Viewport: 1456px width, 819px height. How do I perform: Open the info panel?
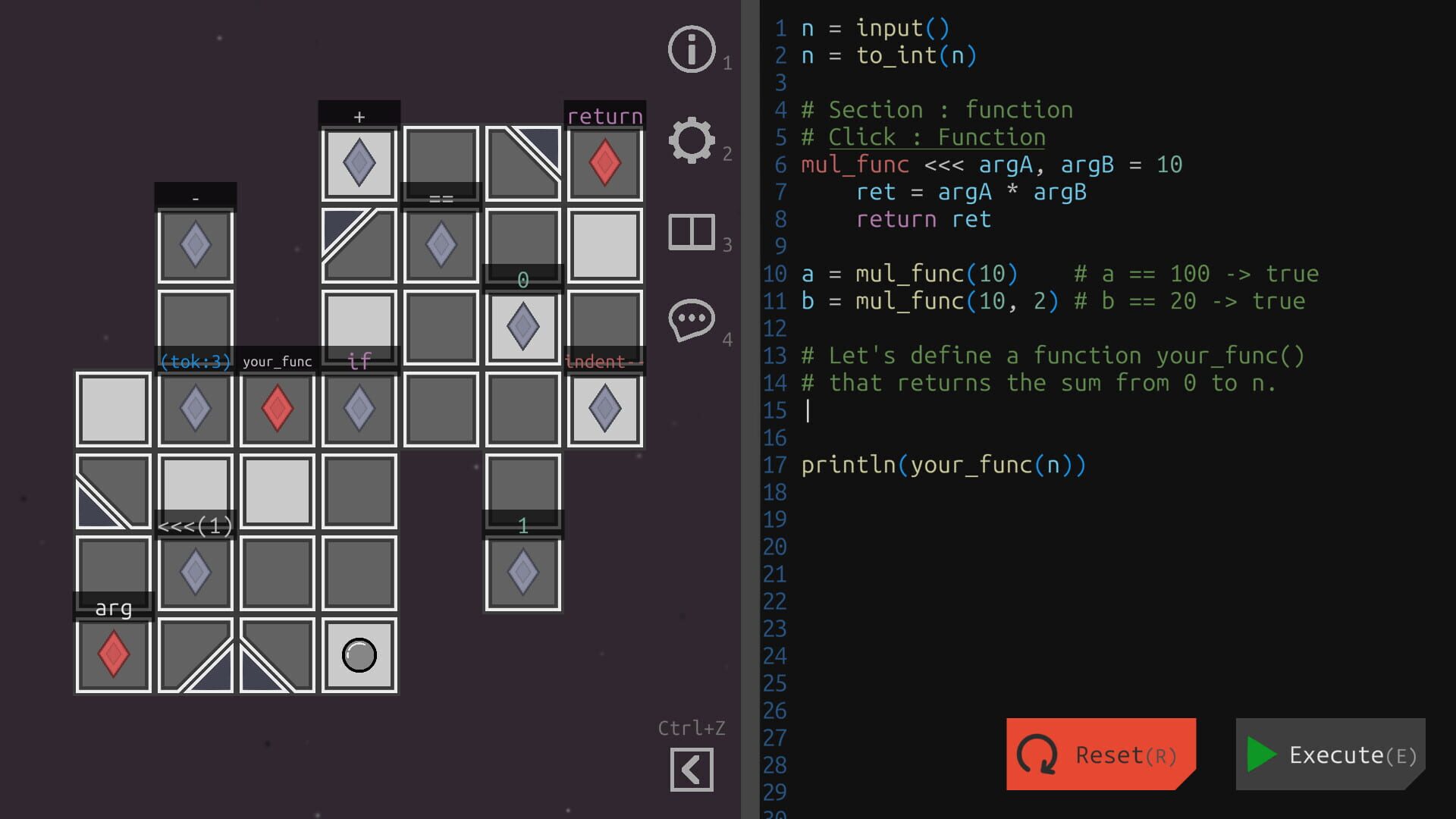(691, 49)
